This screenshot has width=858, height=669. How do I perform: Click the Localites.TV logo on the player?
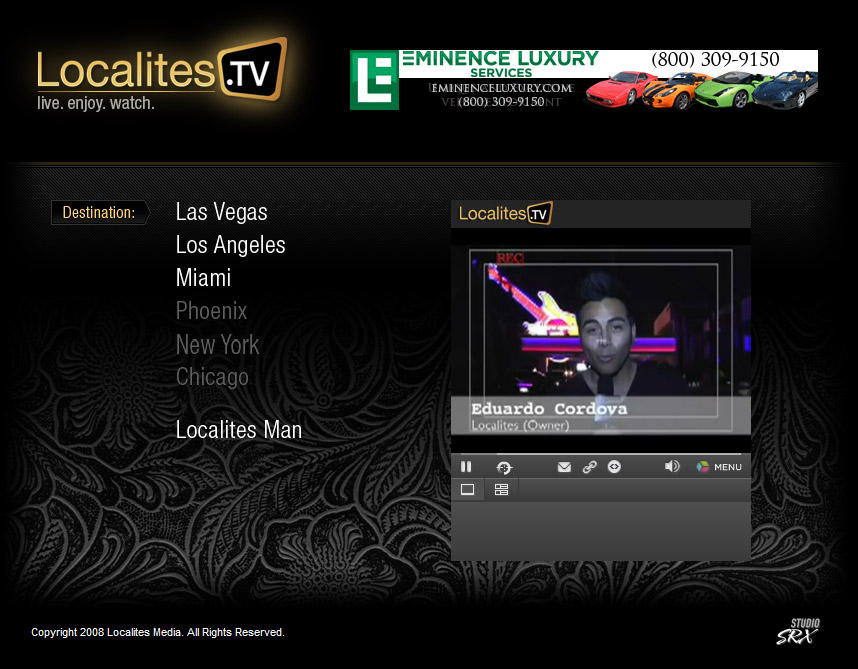tap(504, 213)
